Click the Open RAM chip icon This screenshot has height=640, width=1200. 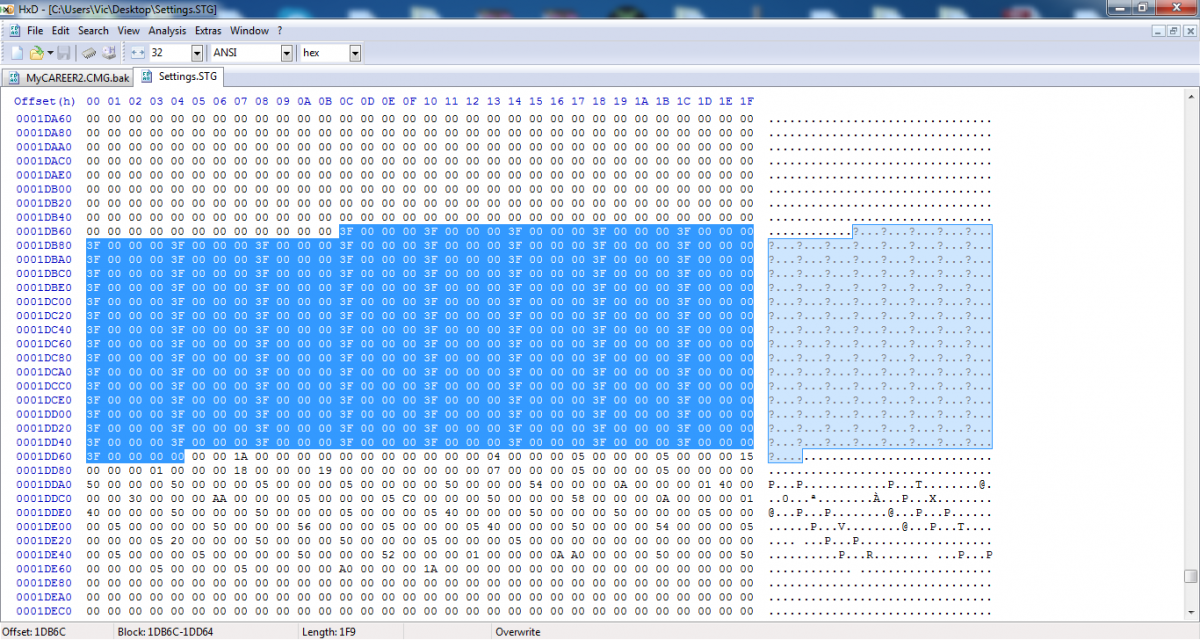[88, 52]
